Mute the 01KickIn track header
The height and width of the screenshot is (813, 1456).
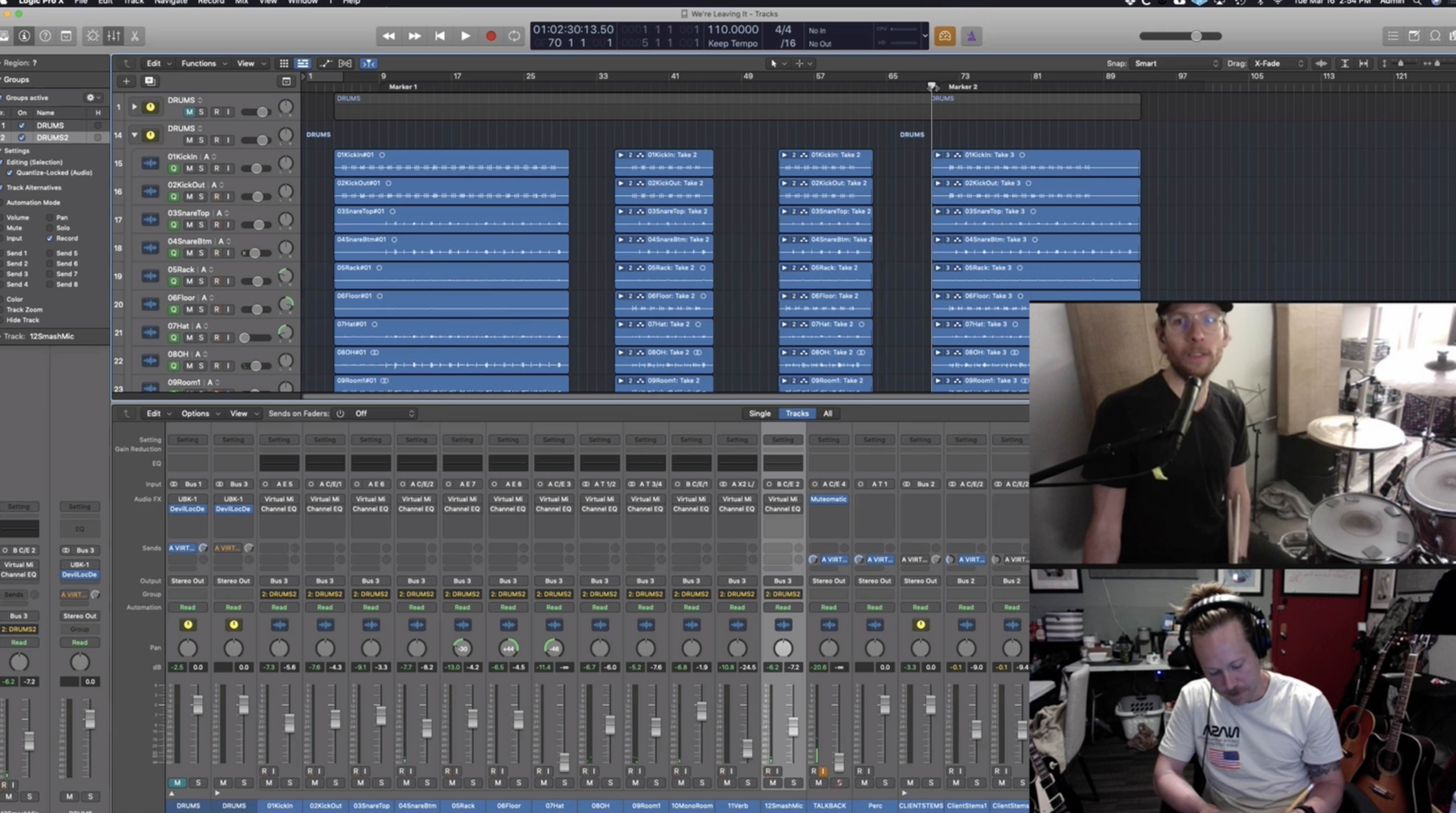click(x=189, y=168)
